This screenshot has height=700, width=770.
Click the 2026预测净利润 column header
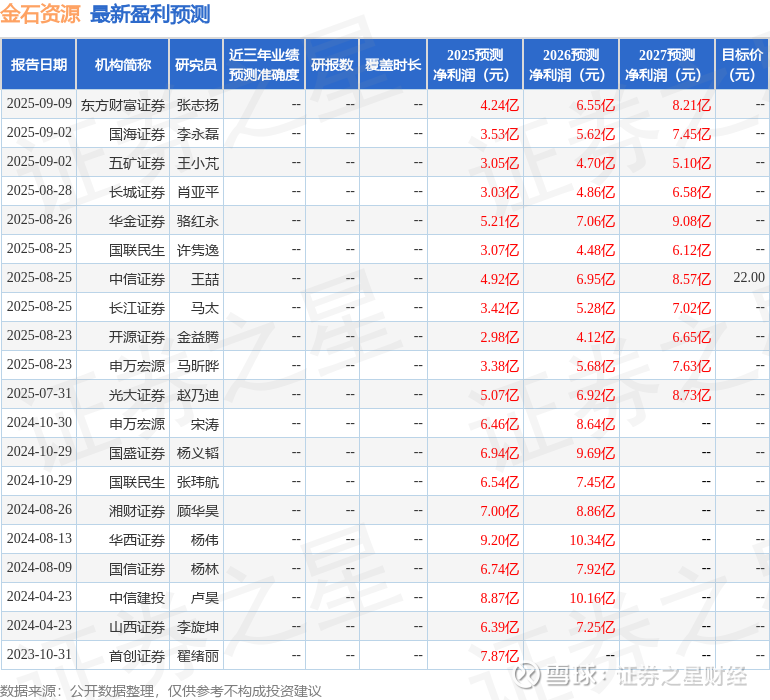click(571, 64)
